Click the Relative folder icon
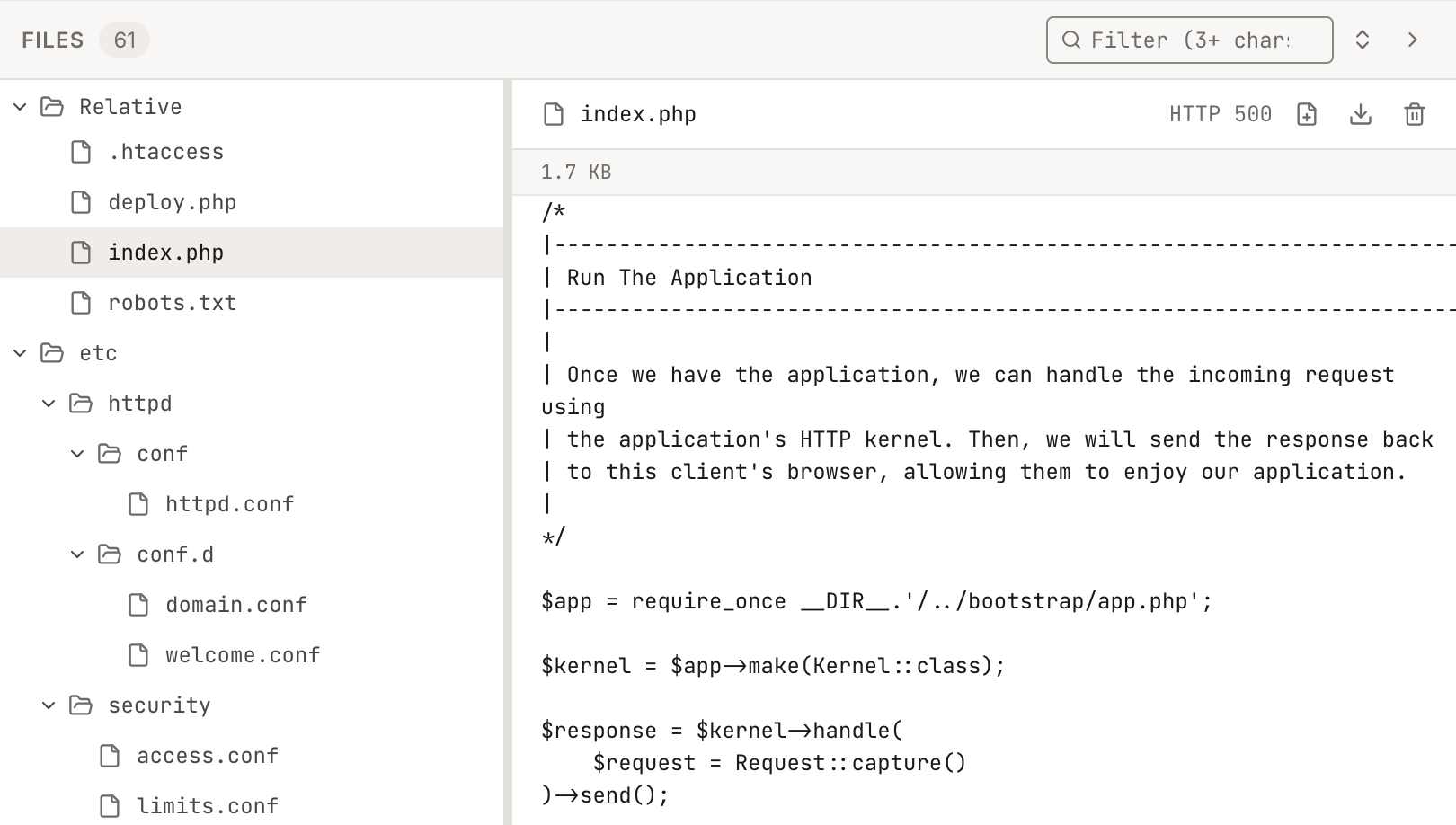The width and height of the screenshot is (1456, 825). [x=52, y=107]
